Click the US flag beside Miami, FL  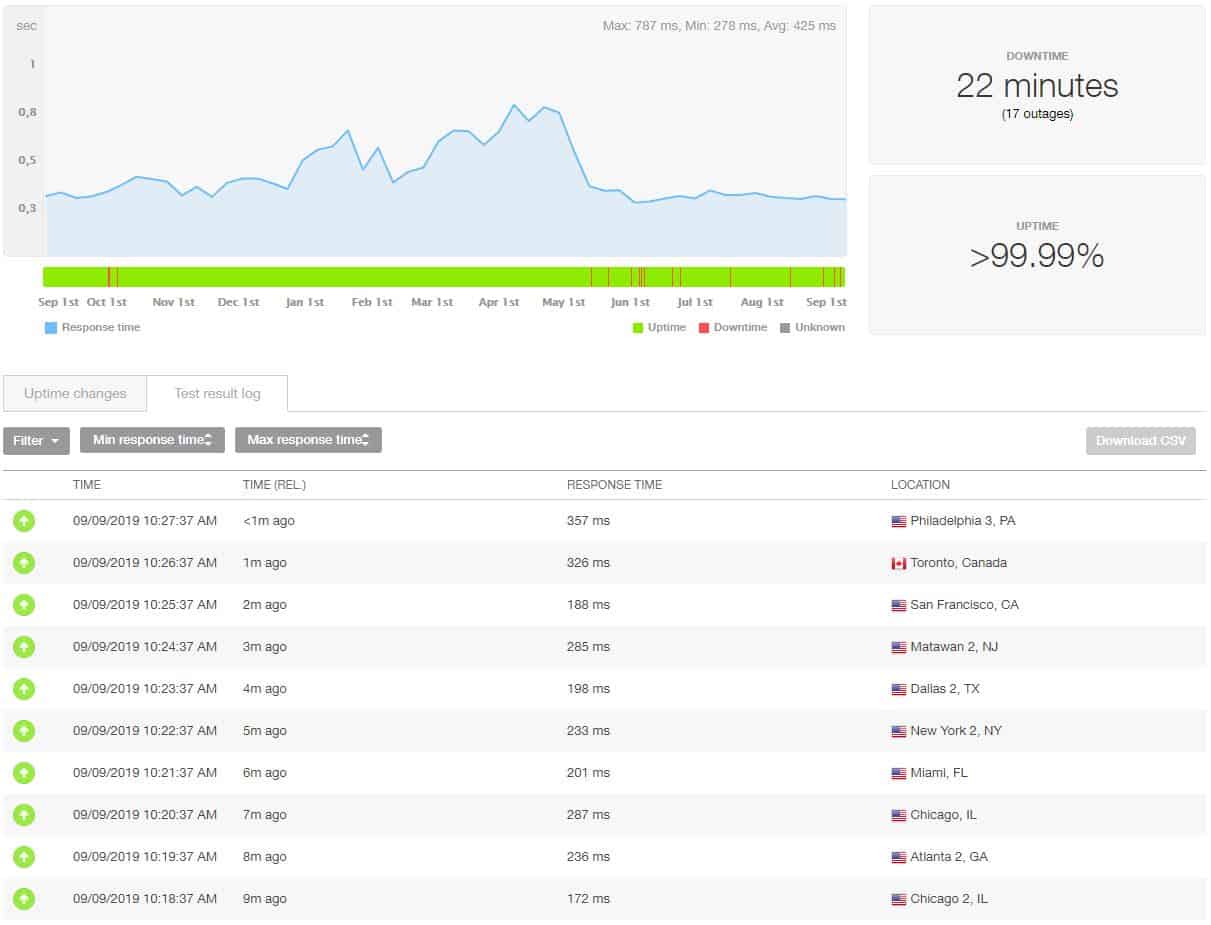tap(899, 774)
